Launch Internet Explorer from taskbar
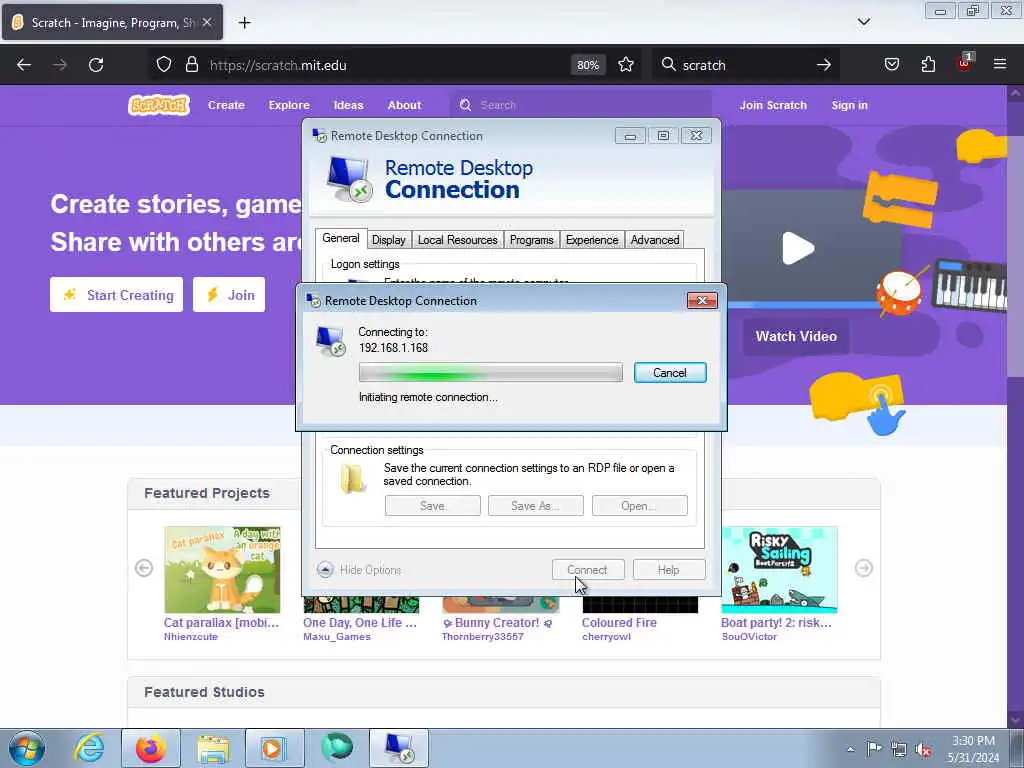 tap(89, 748)
